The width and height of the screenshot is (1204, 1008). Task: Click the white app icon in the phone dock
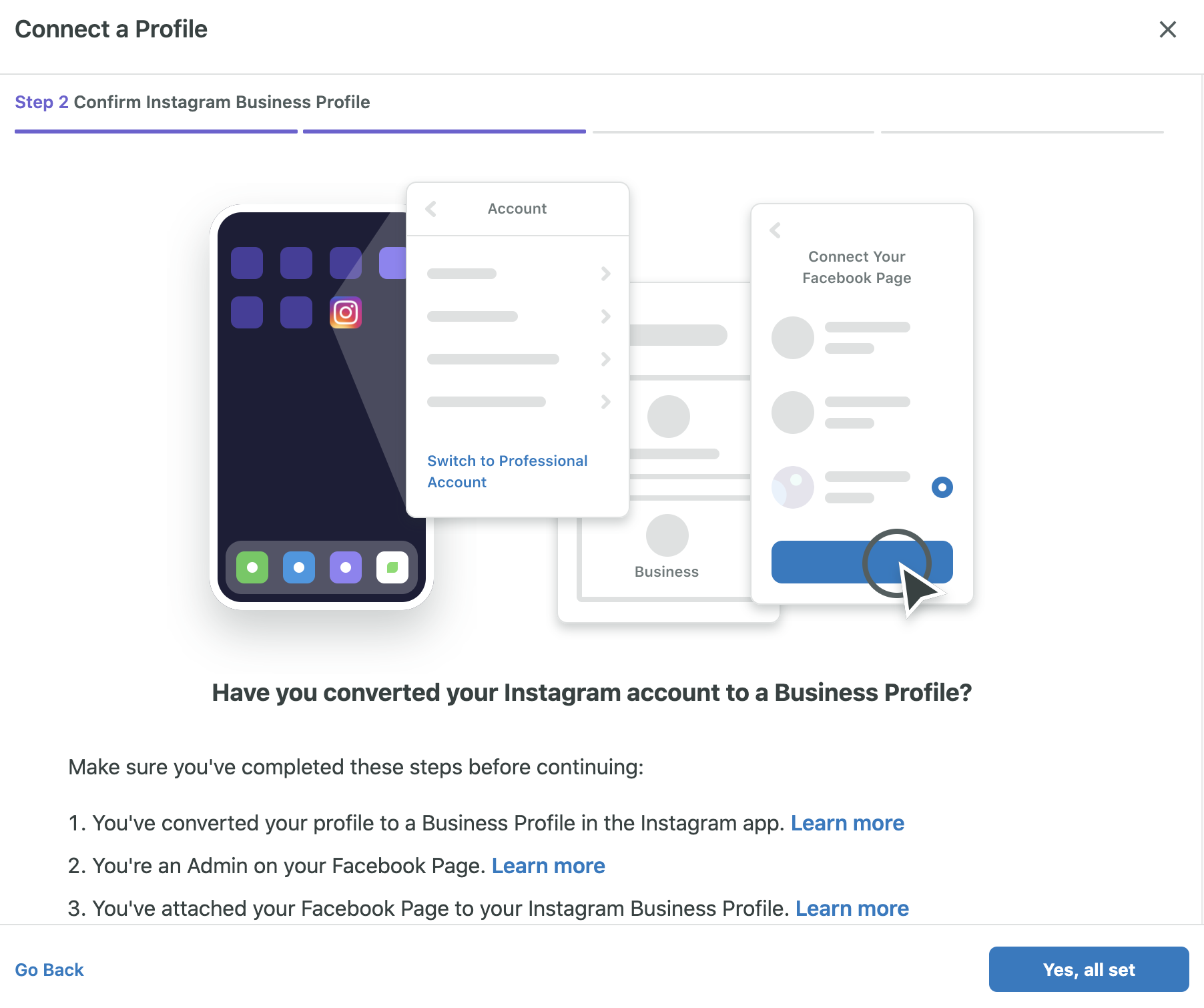[x=392, y=567]
